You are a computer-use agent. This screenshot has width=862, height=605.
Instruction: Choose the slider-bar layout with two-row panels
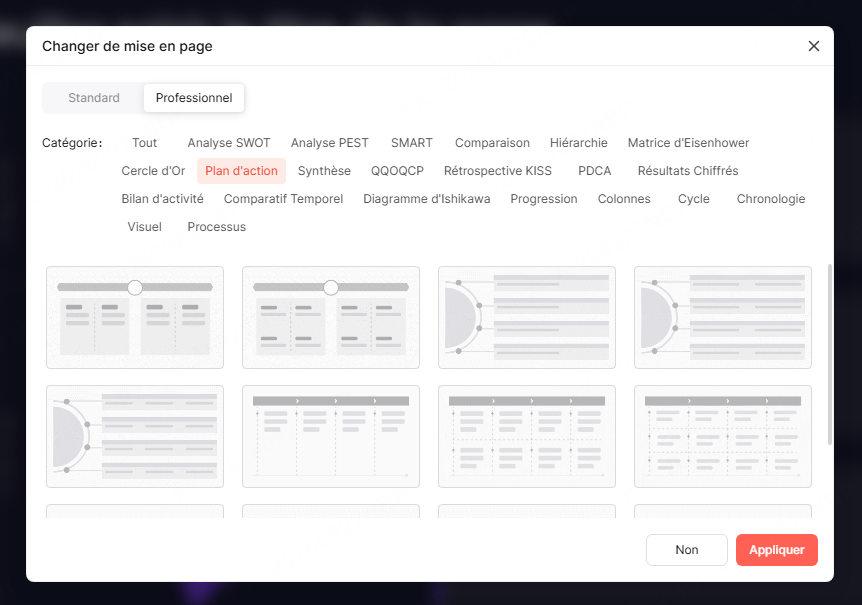(x=331, y=318)
